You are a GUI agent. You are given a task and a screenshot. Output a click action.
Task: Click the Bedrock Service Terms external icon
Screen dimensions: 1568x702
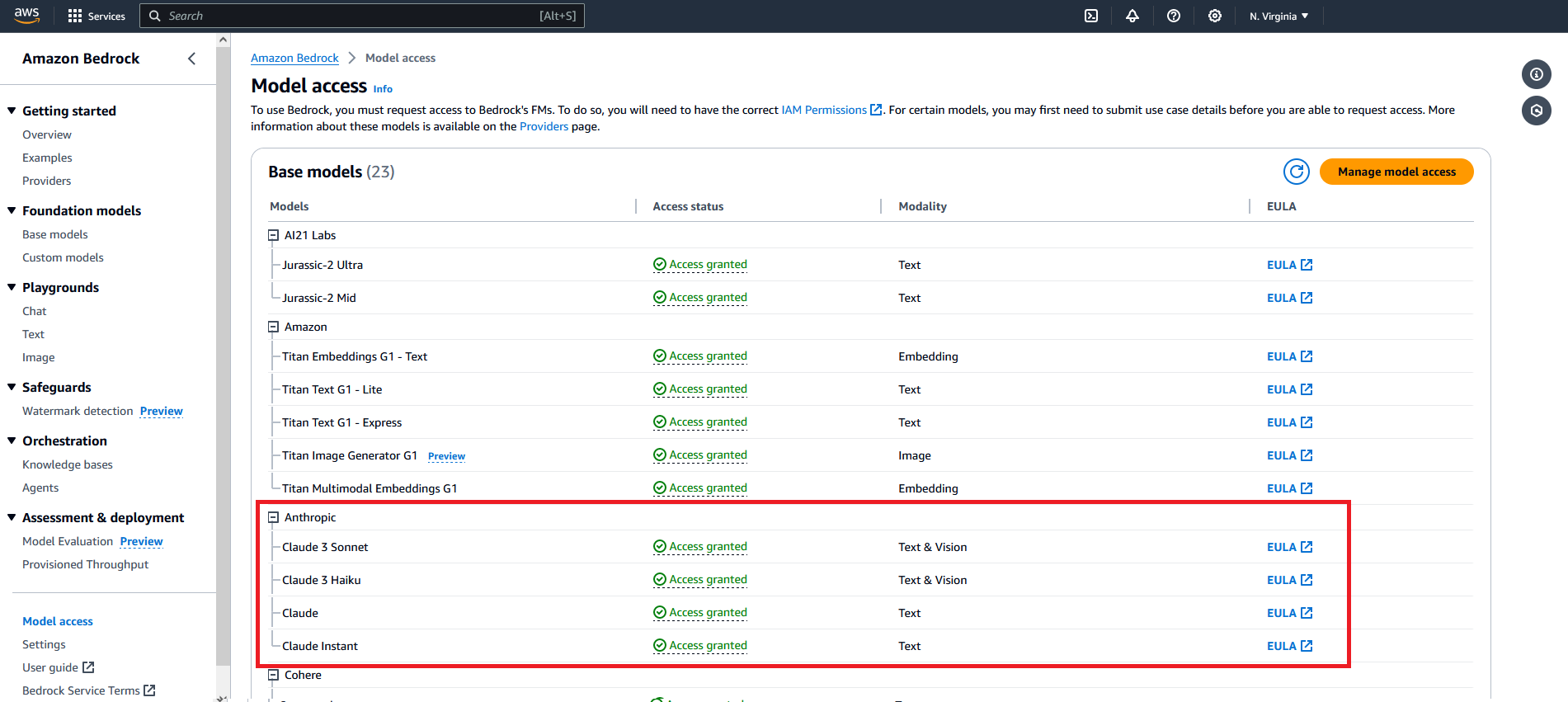coord(149,690)
